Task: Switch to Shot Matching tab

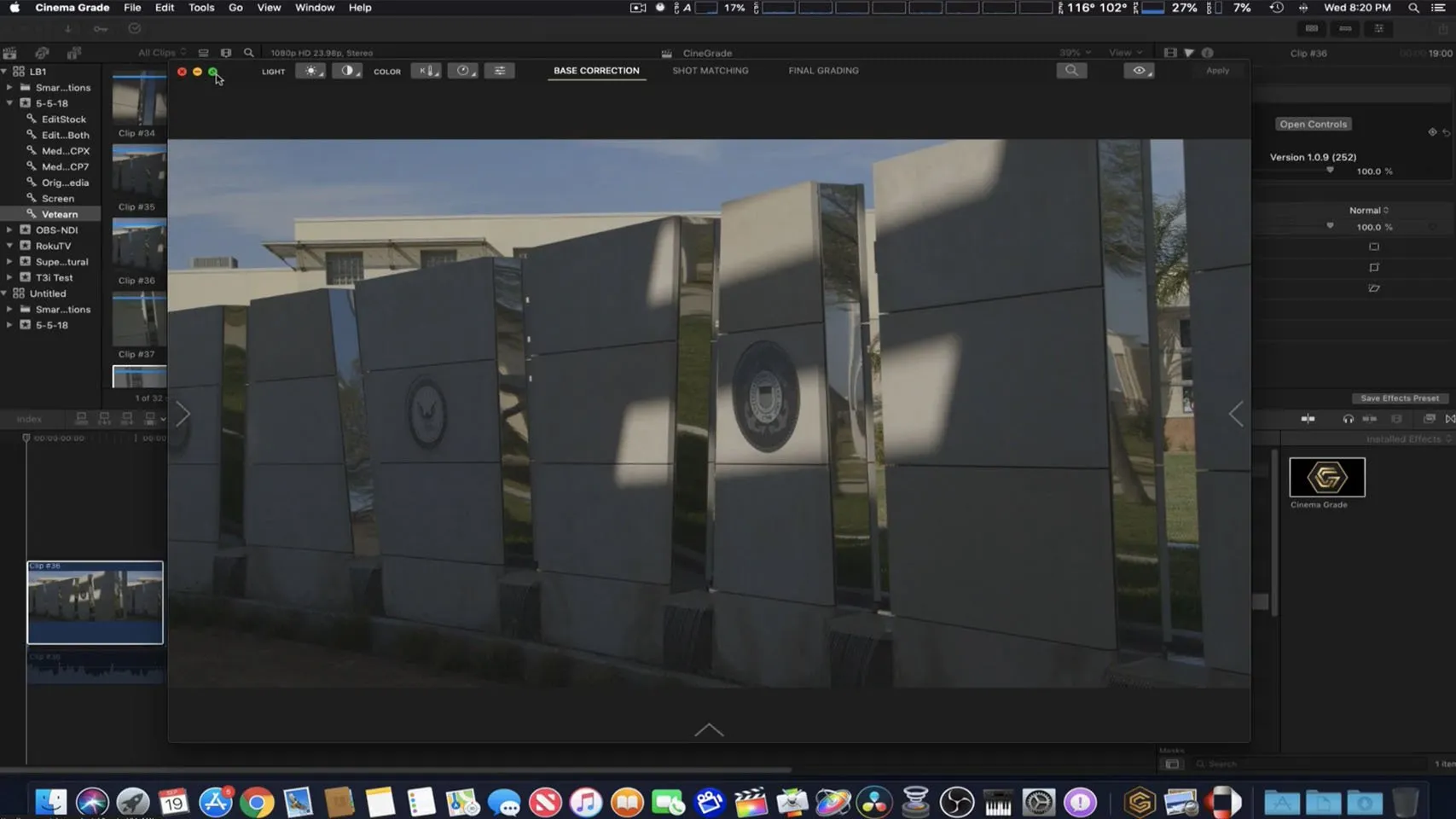Action: point(710,71)
